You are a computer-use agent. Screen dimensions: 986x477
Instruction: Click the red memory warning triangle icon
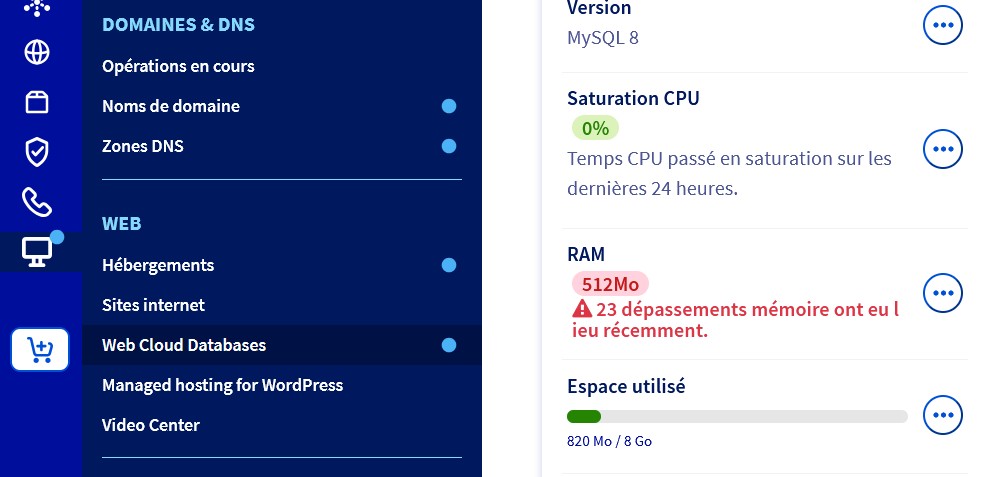[582, 309]
